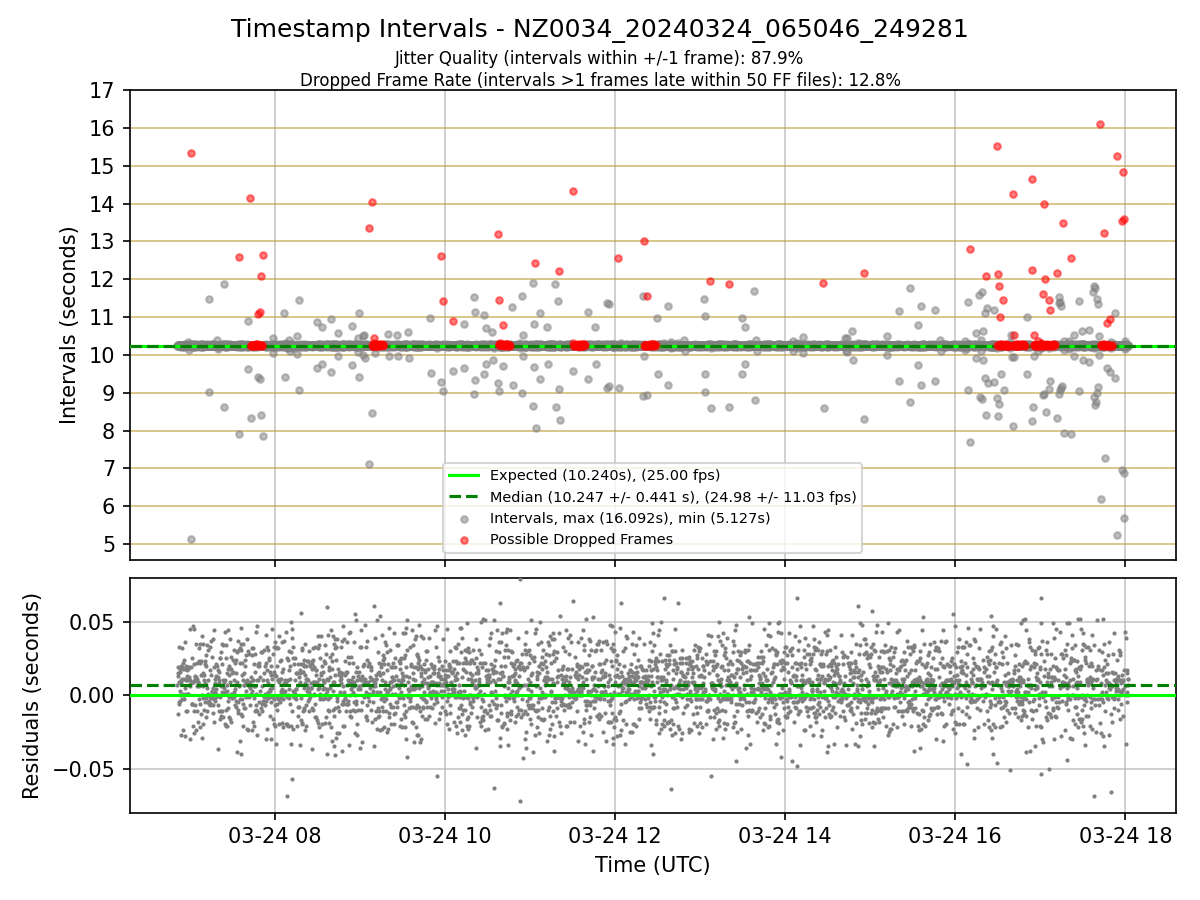This screenshot has height=900, width=1200.
Task: Click the plot title 'Timestamp Intervals - NZ0034_20240324_065046_249281'
Action: point(599,29)
